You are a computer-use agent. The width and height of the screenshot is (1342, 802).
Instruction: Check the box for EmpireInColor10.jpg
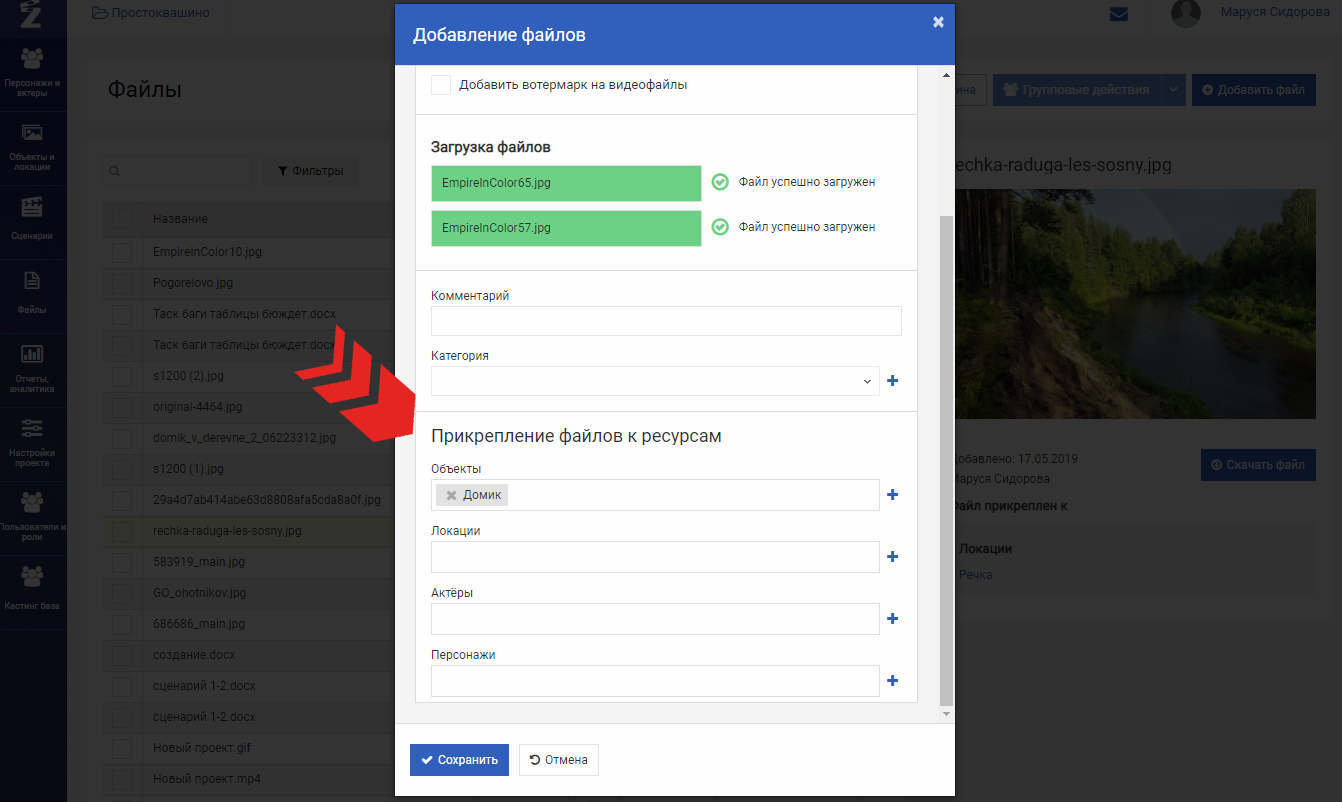(122, 252)
